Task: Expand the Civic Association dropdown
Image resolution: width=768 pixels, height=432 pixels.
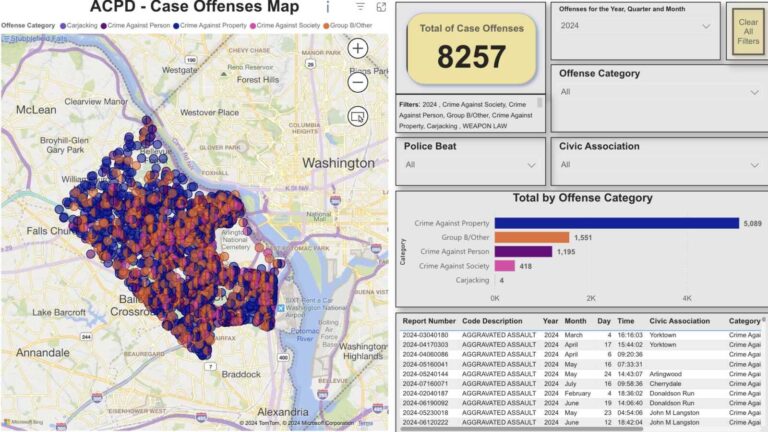Action: 659,165
